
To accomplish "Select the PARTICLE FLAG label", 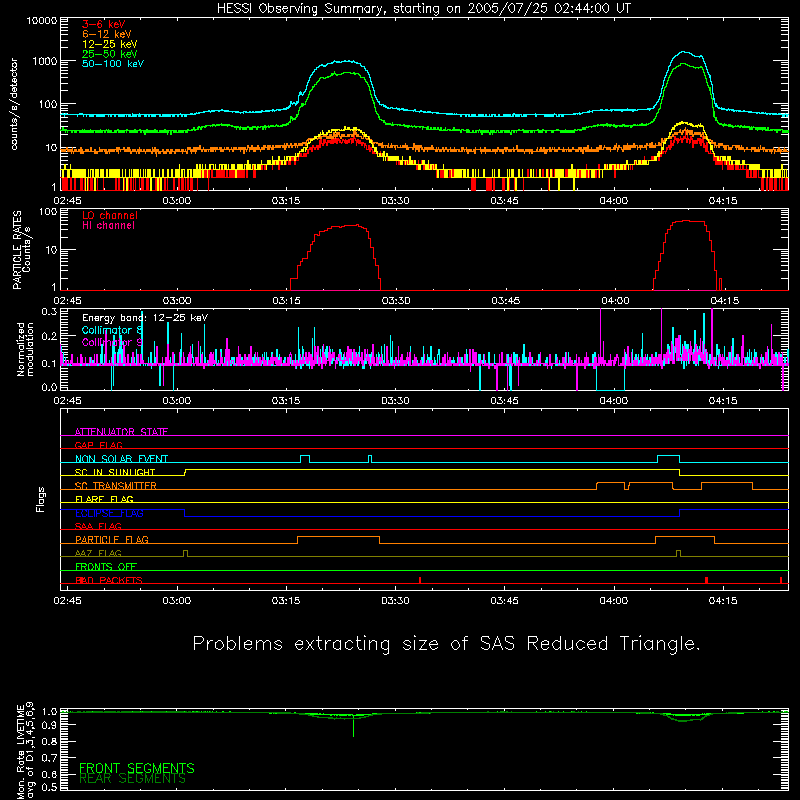I will coord(112,540).
